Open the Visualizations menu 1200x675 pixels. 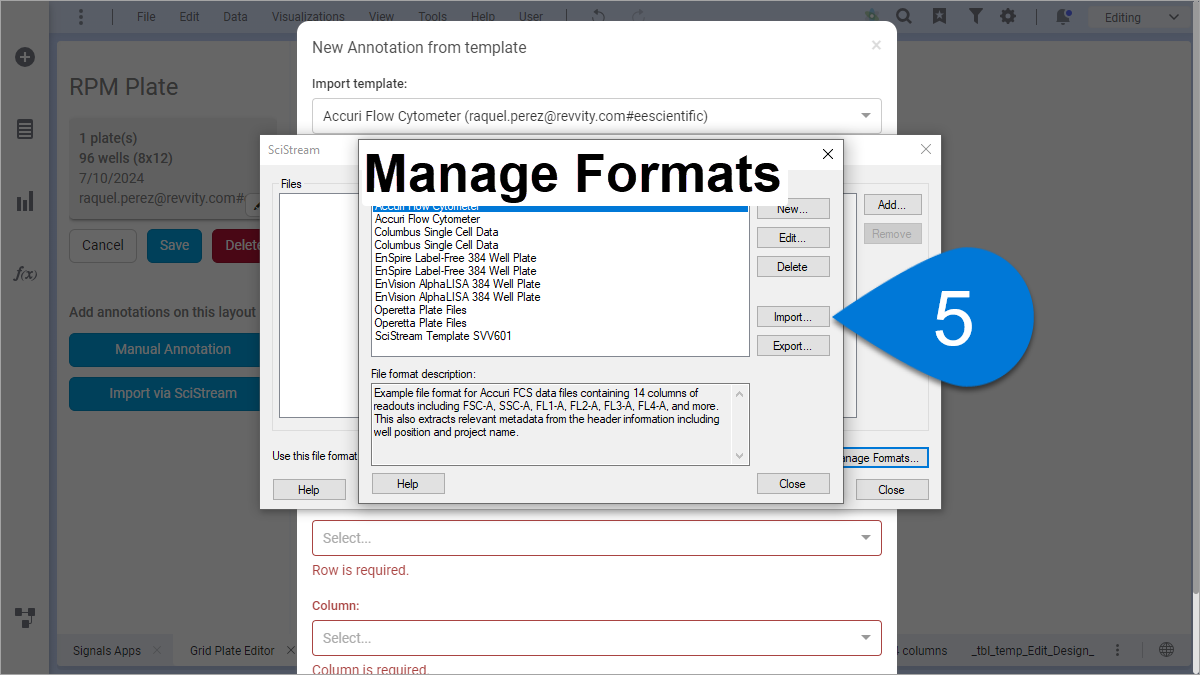click(x=308, y=17)
